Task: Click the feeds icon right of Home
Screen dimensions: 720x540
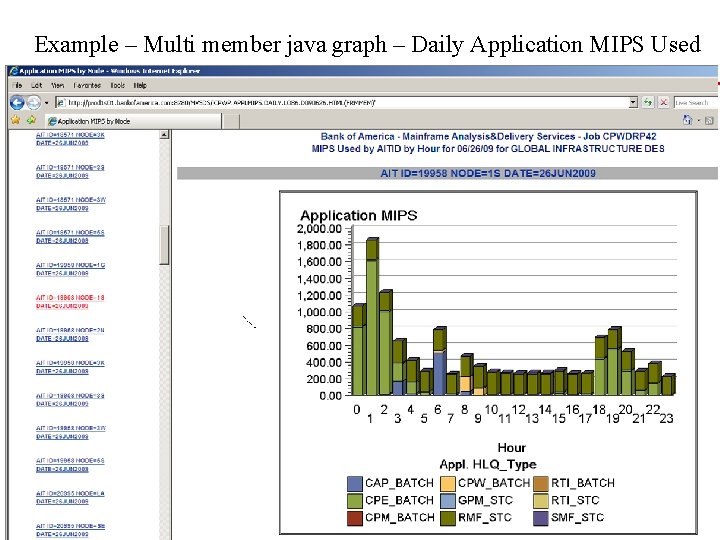Action: 709,121
